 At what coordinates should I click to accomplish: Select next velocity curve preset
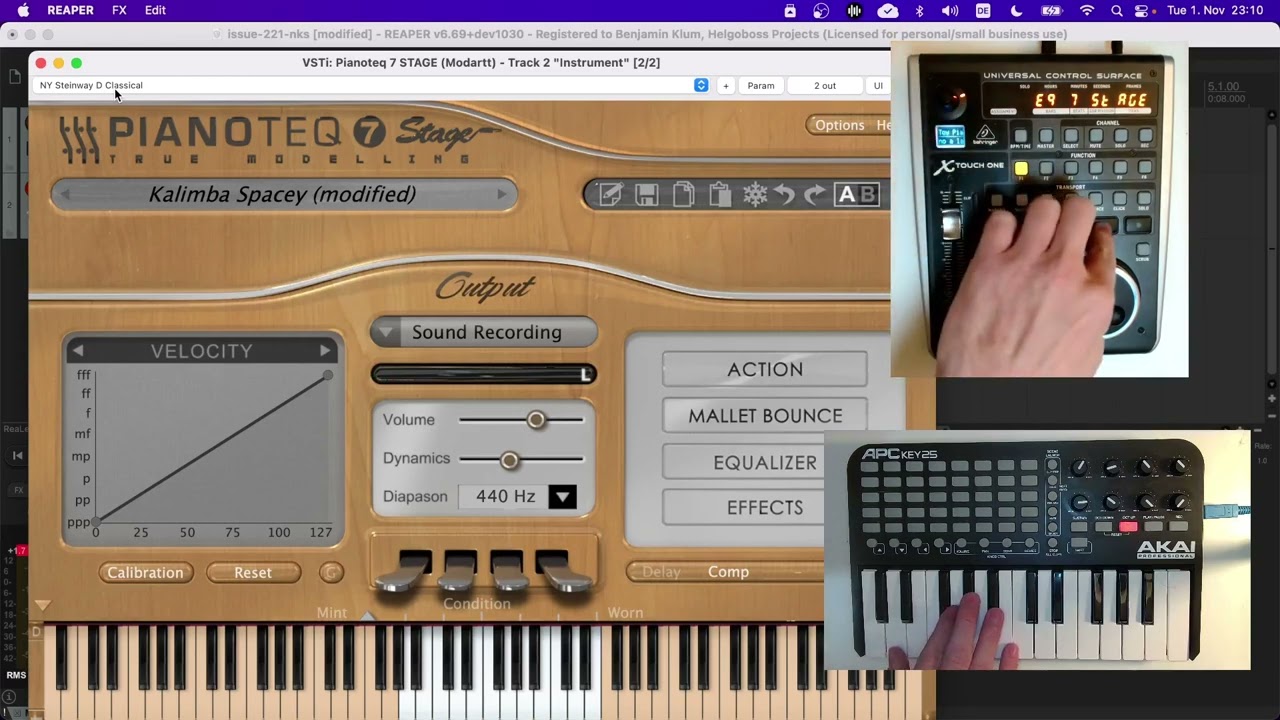(325, 351)
